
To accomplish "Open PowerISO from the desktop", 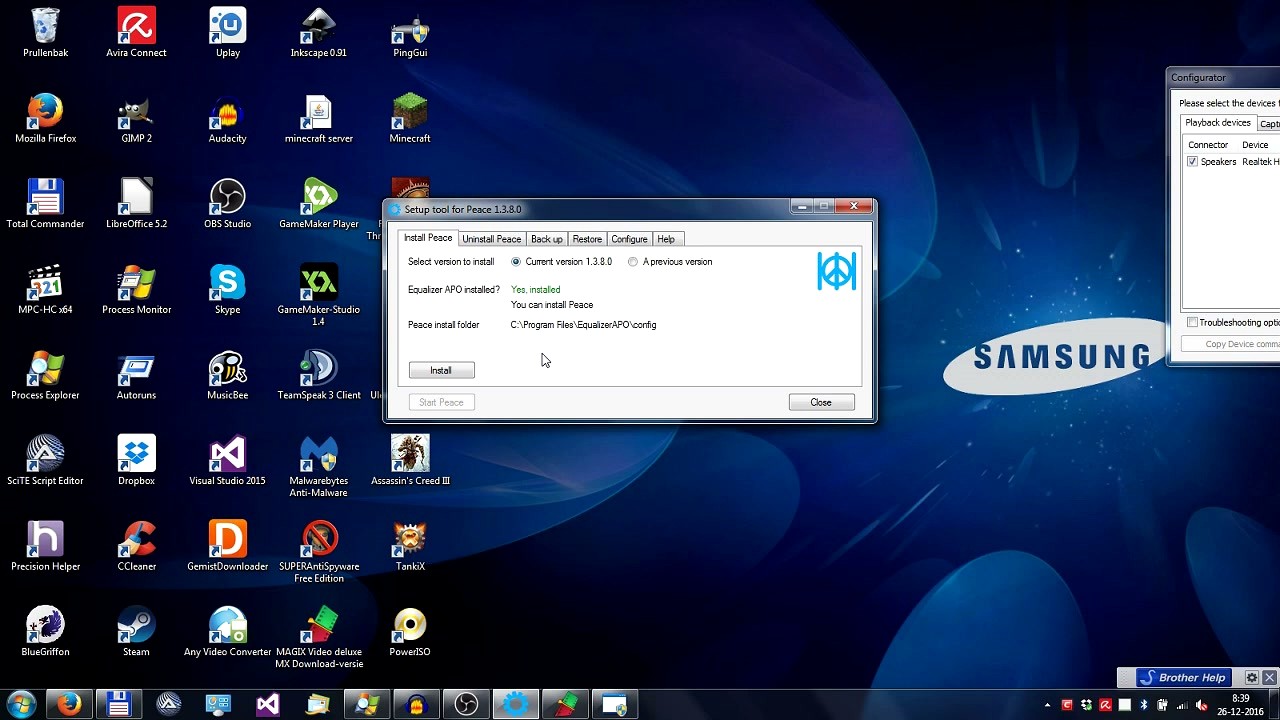I will (x=409, y=625).
